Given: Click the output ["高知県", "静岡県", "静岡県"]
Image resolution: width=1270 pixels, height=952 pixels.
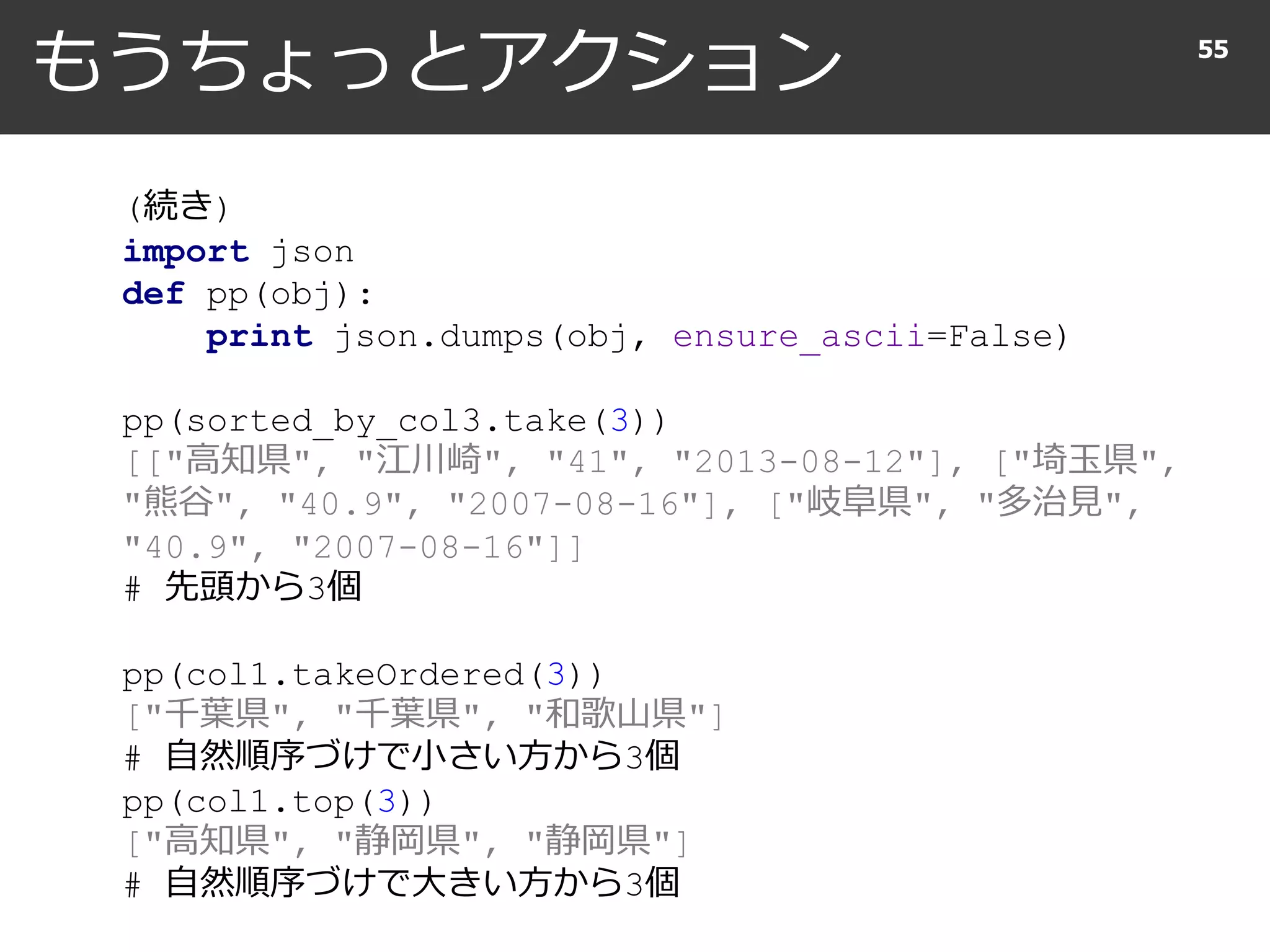Looking at the screenshot, I should (x=407, y=841).
